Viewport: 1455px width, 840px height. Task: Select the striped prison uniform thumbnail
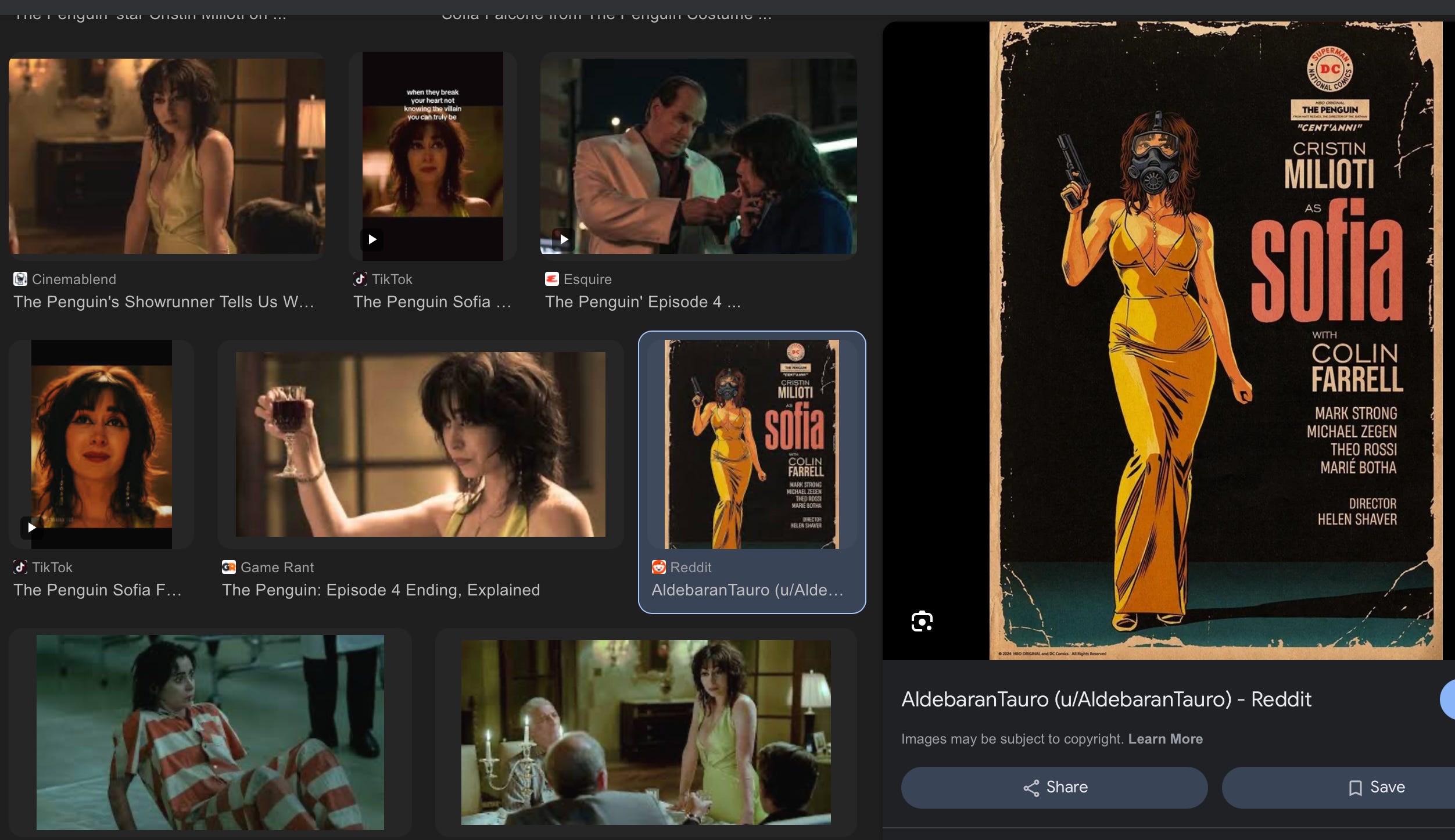click(x=210, y=732)
